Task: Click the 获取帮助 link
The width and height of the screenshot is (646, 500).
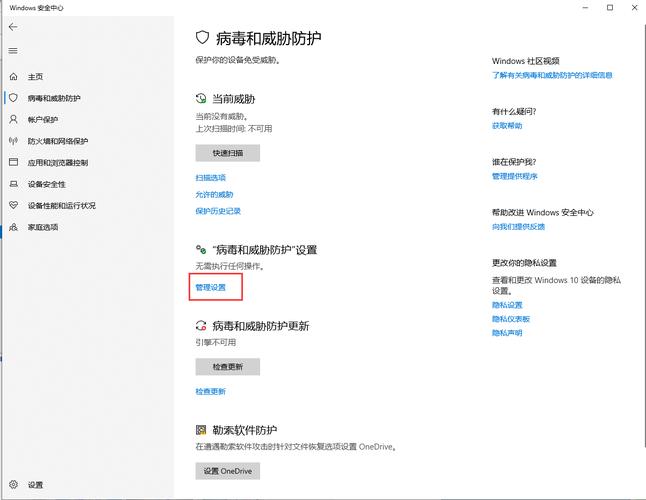Action: (x=507, y=126)
